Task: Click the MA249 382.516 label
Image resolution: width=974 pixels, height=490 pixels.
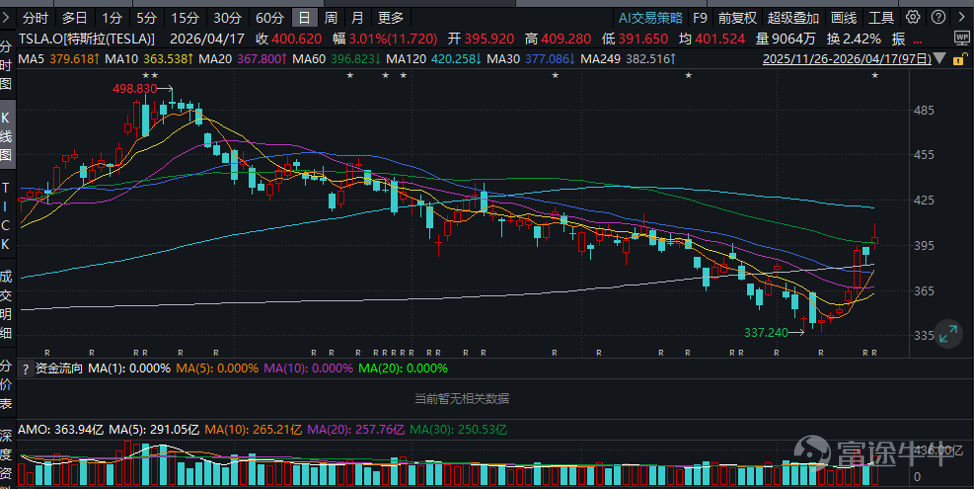Action: [x=628, y=60]
